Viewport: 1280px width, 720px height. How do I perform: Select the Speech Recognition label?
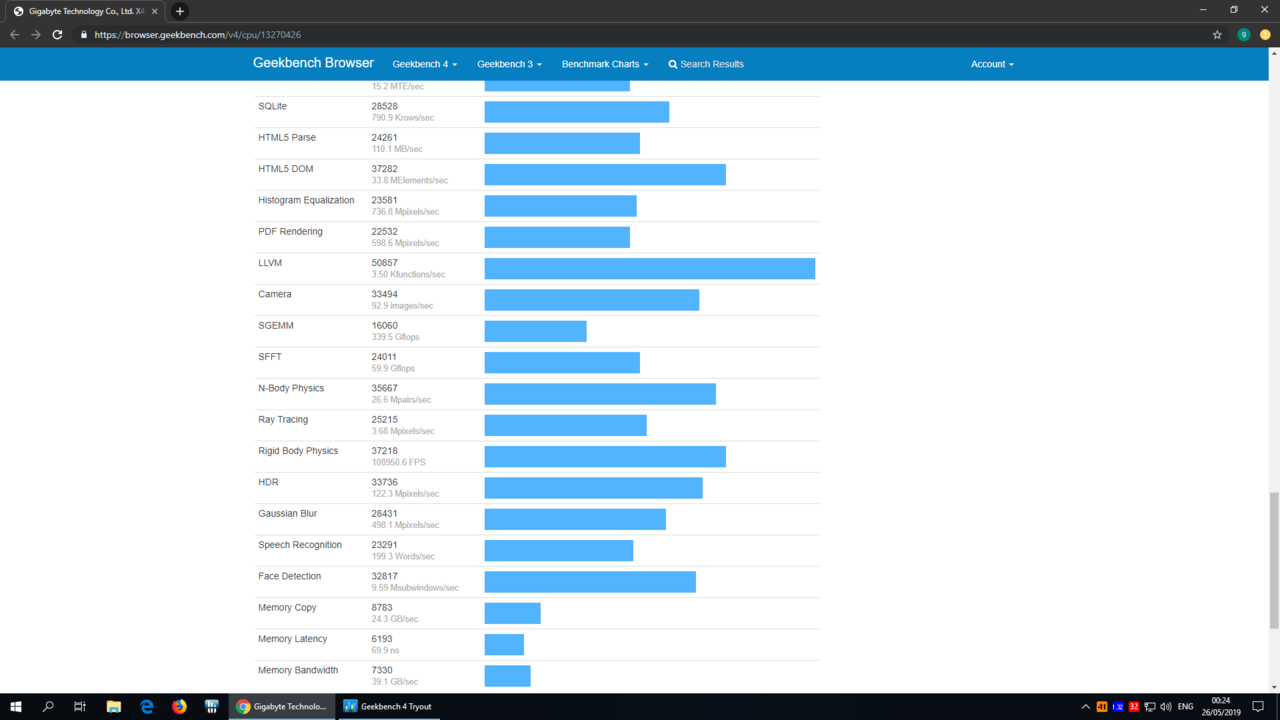click(300, 545)
